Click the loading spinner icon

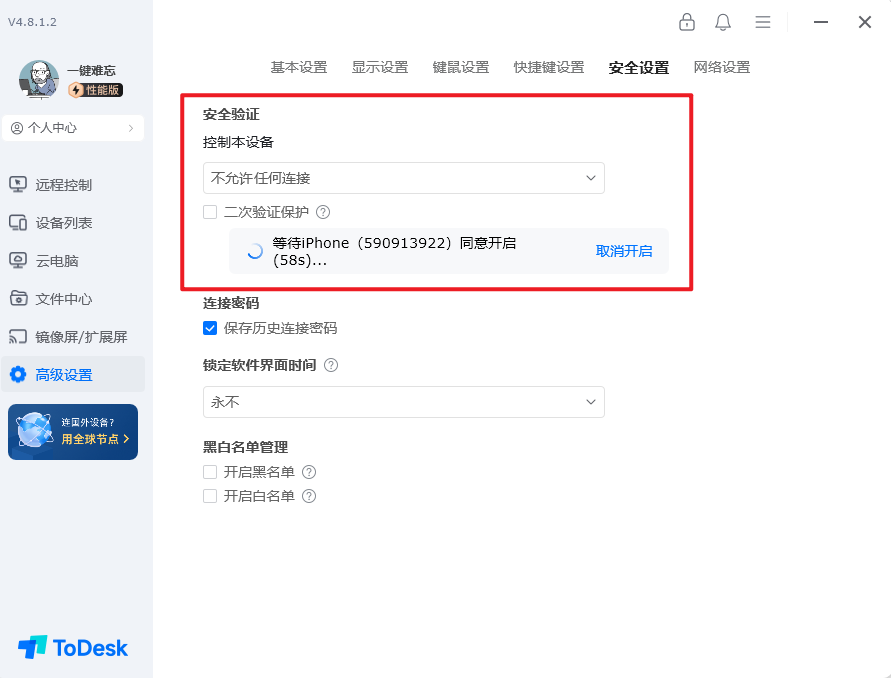255,251
